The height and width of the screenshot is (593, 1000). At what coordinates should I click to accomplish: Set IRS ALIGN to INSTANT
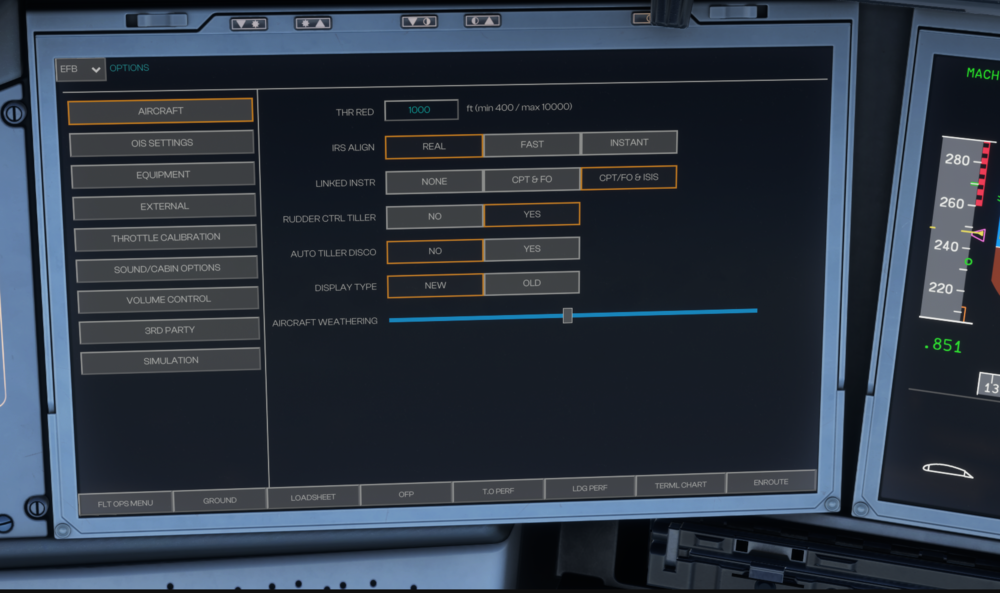point(629,143)
